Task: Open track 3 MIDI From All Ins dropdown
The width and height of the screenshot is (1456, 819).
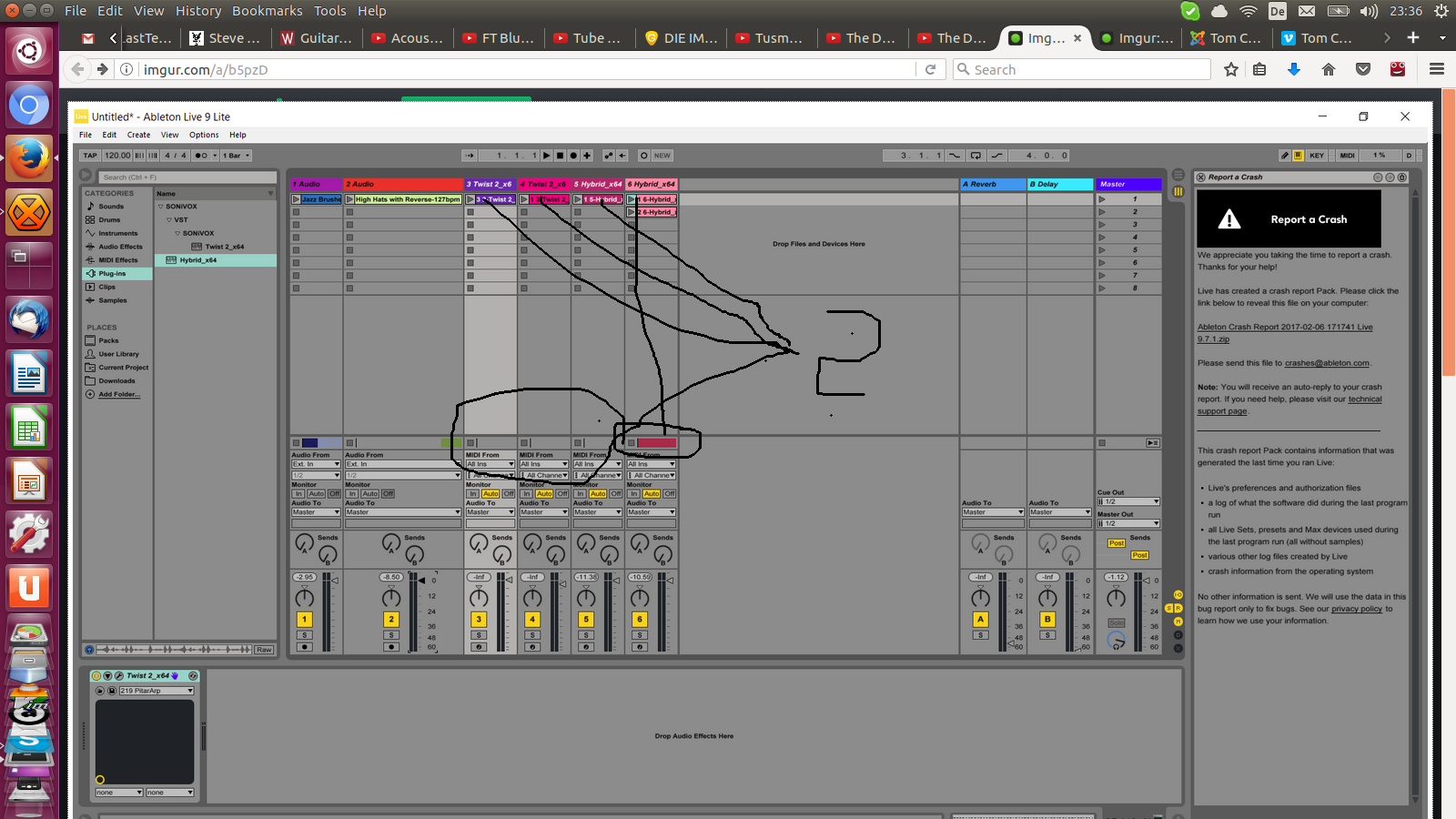Action: pos(490,464)
